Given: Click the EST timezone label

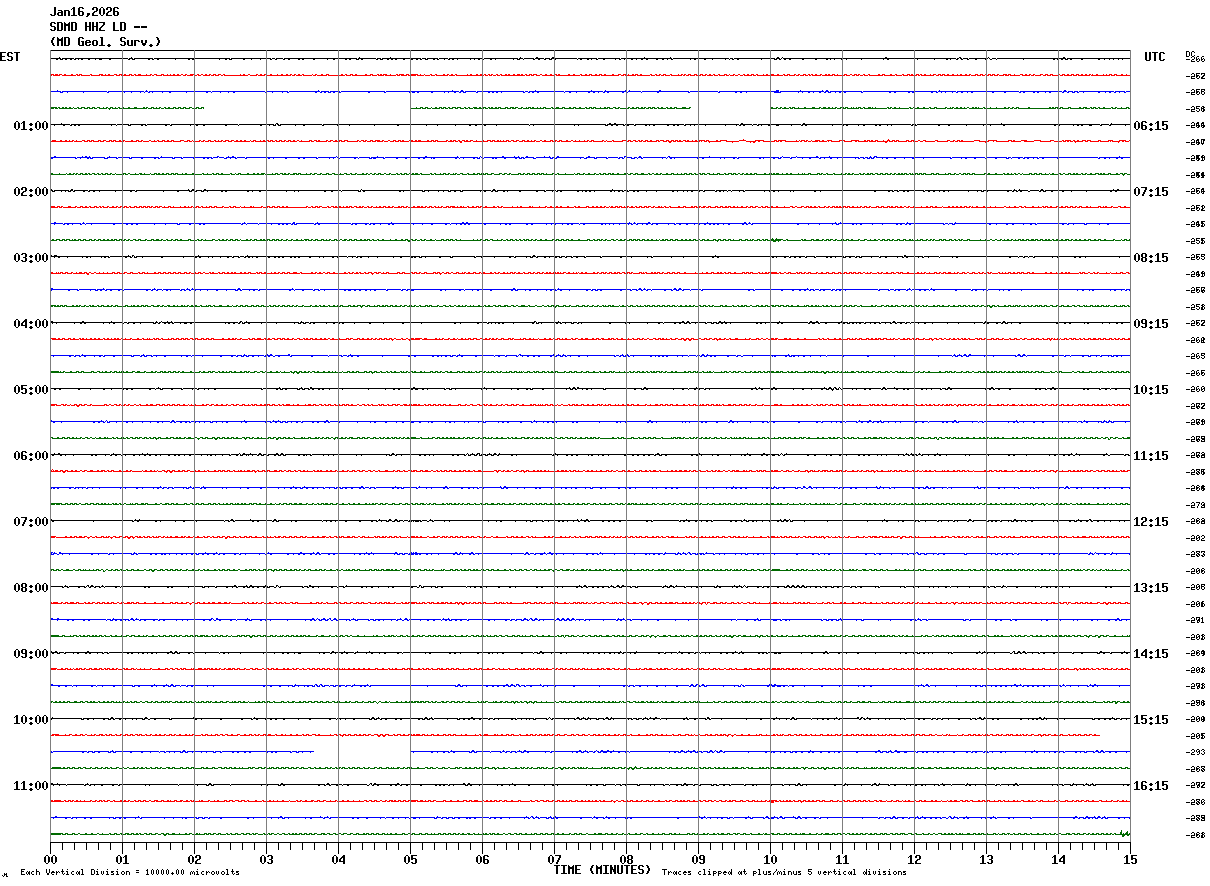Looking at the screenshot, I should click(x=9, y=57).
